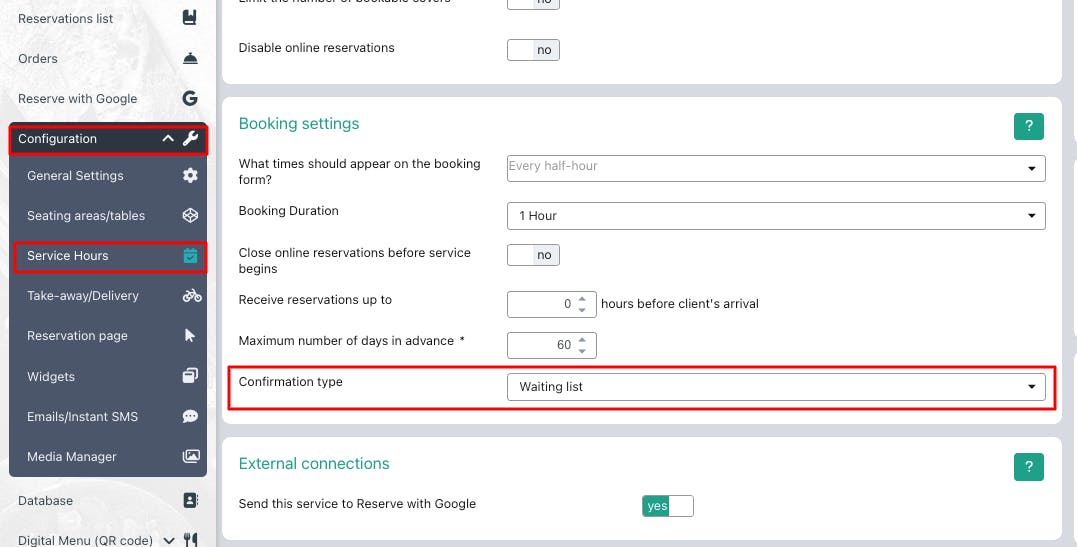1077x547 pixels.
Task: Click the Take-away/Delivery bicycle icon
Action: 192,295
